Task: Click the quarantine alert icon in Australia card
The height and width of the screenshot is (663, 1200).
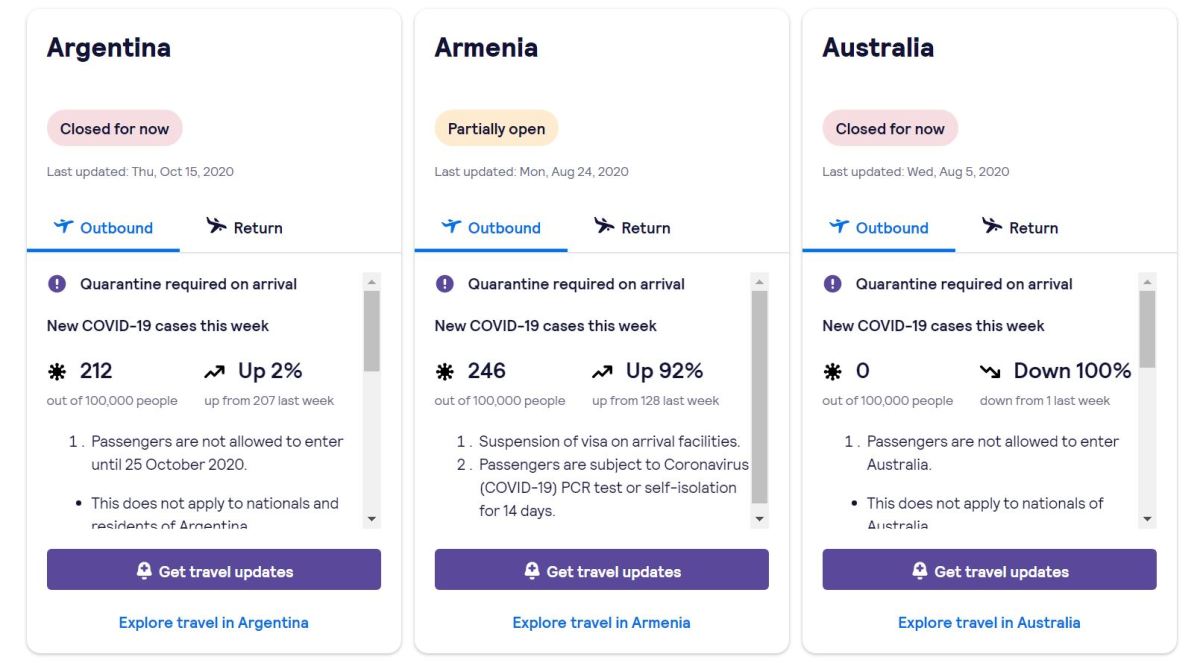Action: click(x=832, y=284)
